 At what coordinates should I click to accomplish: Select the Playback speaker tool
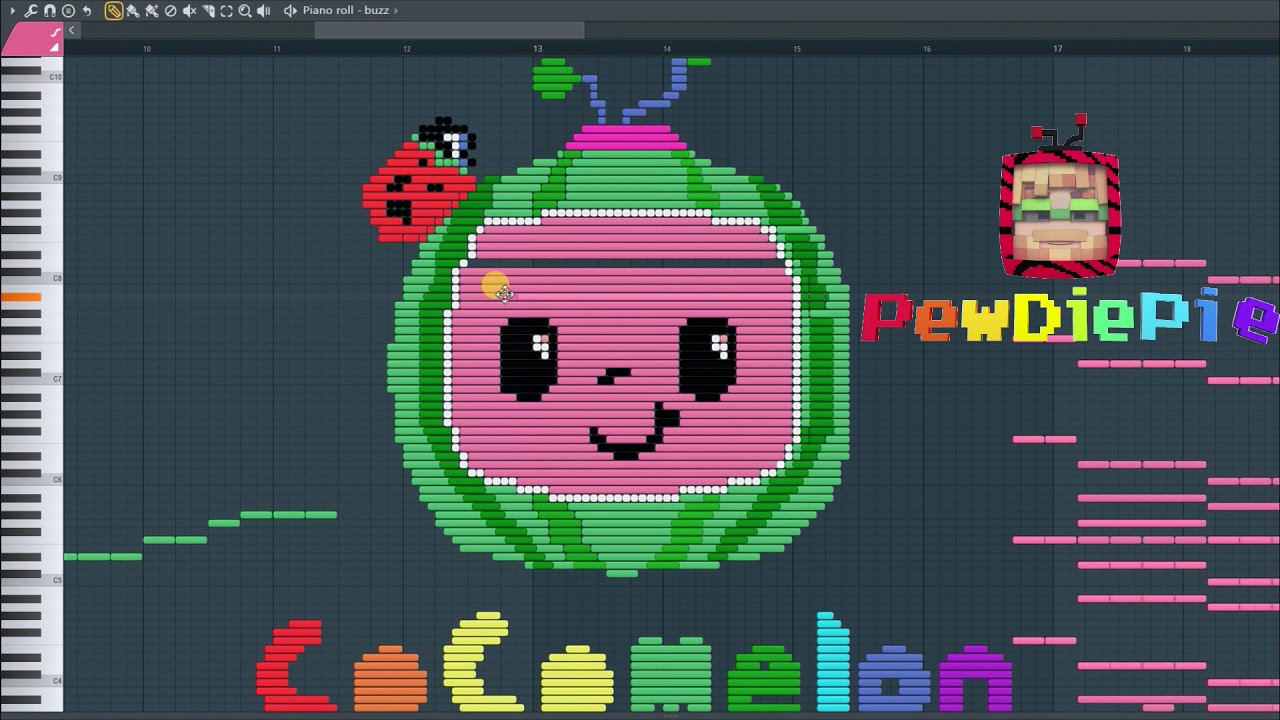(x=264, y=11)
